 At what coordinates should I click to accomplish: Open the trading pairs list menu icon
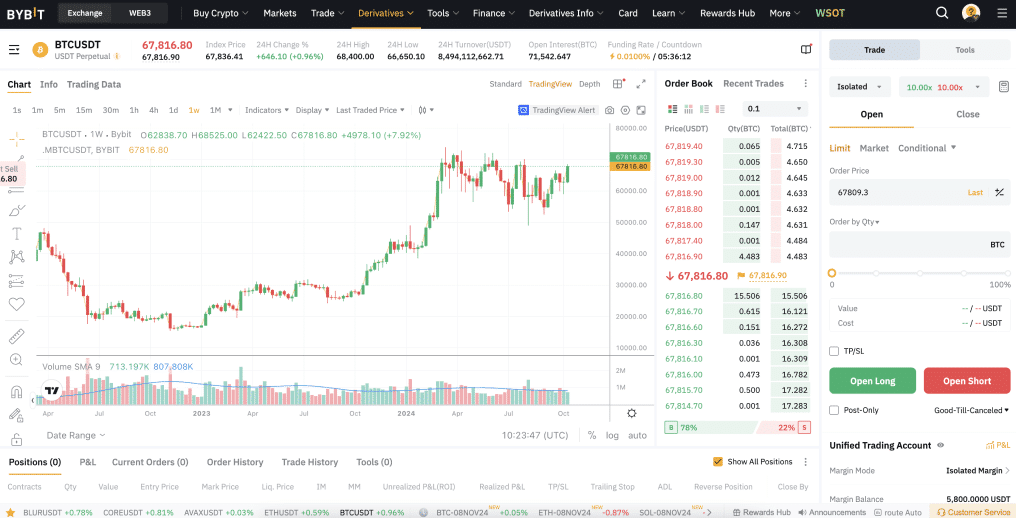(x=14, y=49)
